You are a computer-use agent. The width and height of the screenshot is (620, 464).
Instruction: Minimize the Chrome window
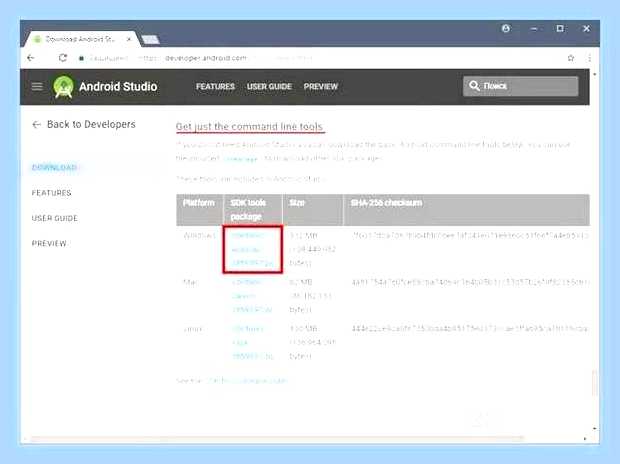point(534,28)
